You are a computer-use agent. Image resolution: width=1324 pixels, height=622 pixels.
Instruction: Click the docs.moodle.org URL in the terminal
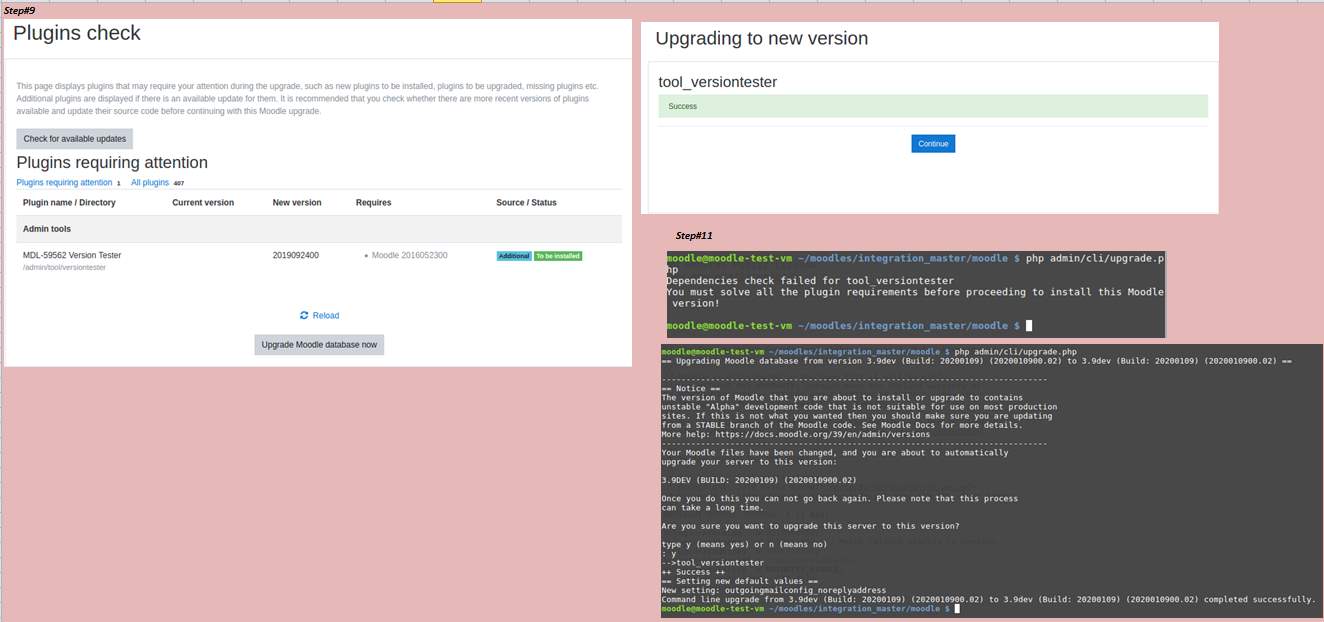coord(824,434)
